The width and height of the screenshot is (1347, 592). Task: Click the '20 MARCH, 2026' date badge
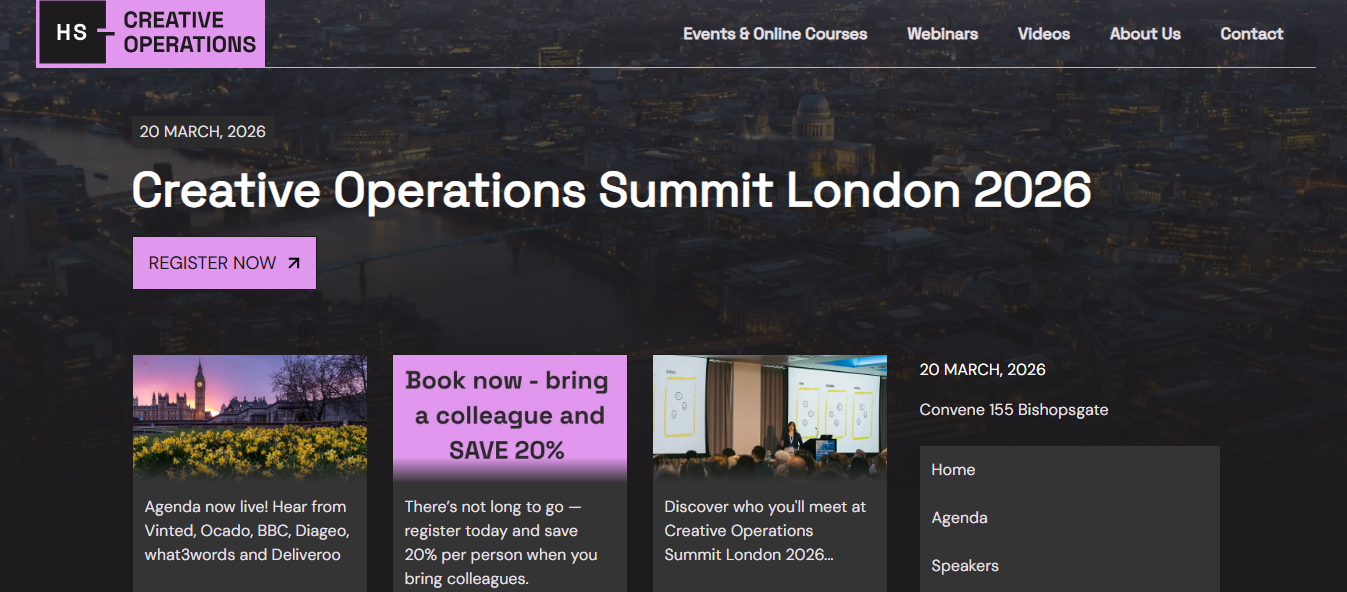click(x=202, y=131)
